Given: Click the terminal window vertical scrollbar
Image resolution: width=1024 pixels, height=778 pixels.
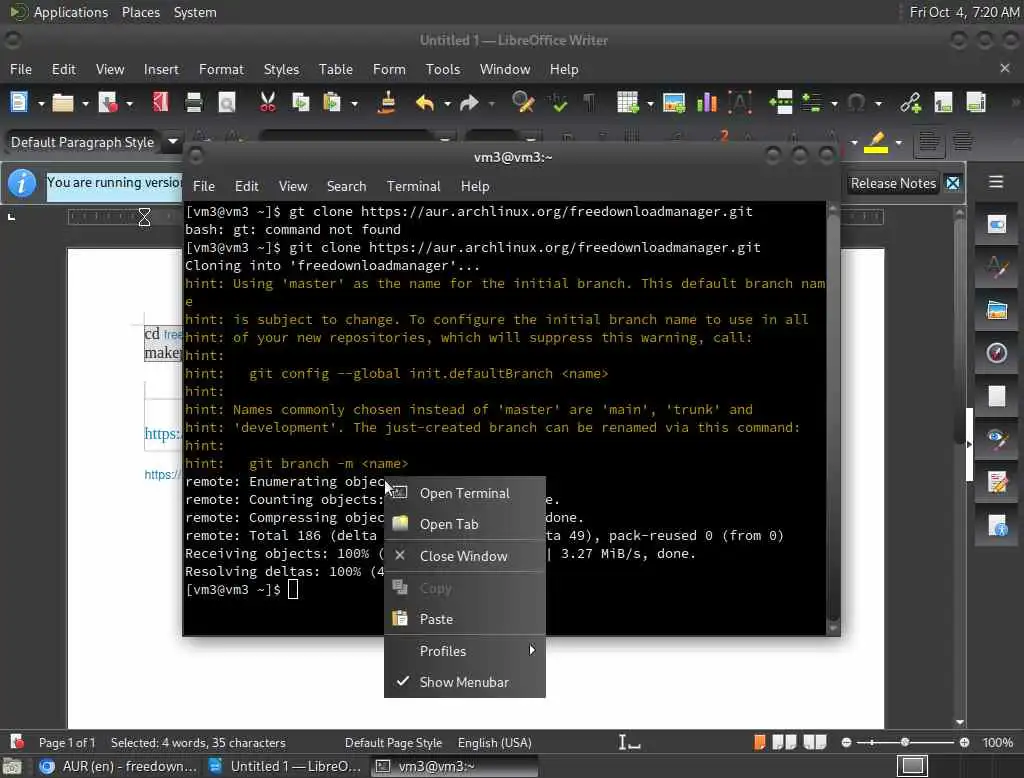Looking at the screenshot, I should point(833,418).
